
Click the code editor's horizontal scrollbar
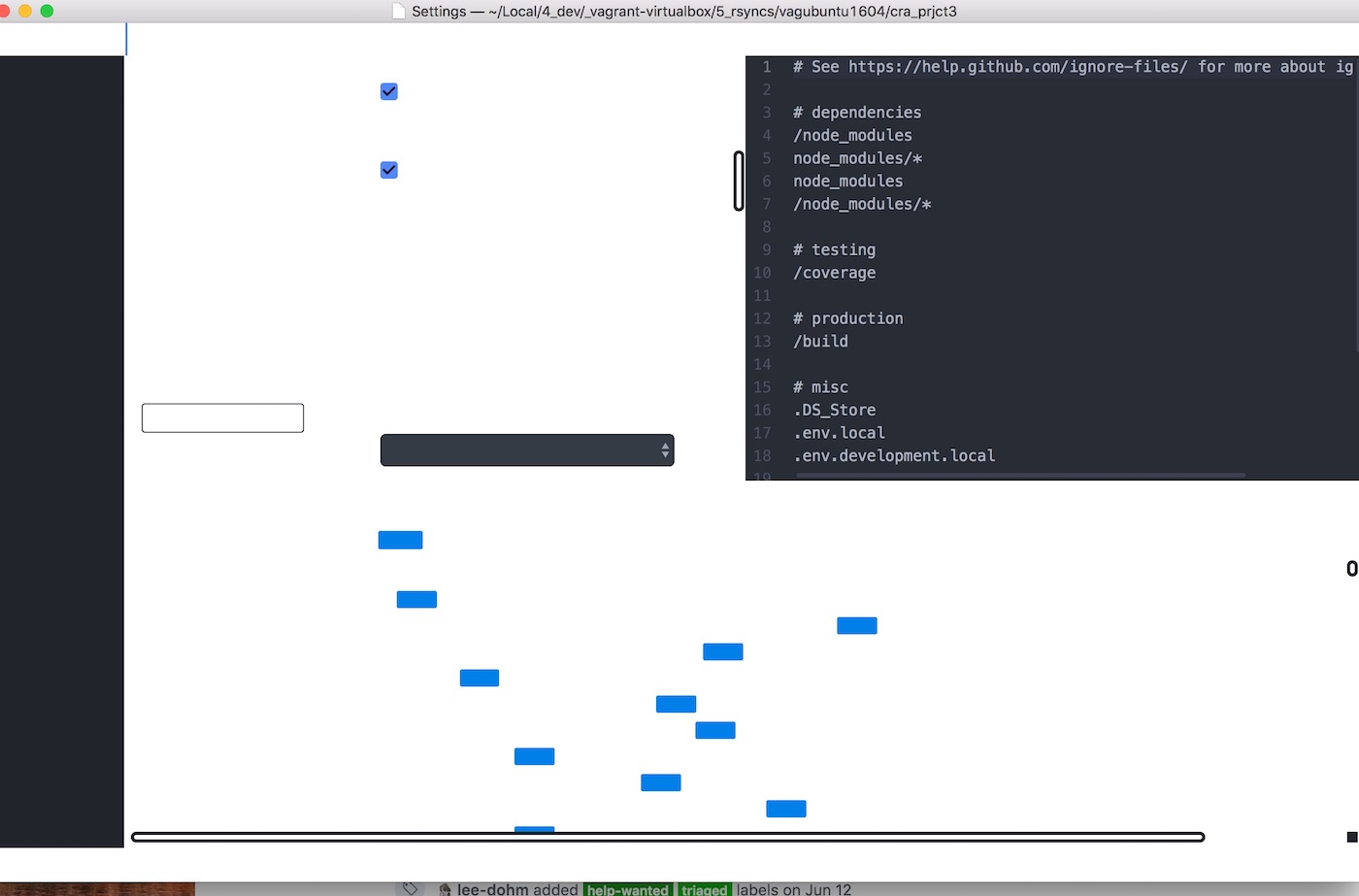click(1020, 476)
